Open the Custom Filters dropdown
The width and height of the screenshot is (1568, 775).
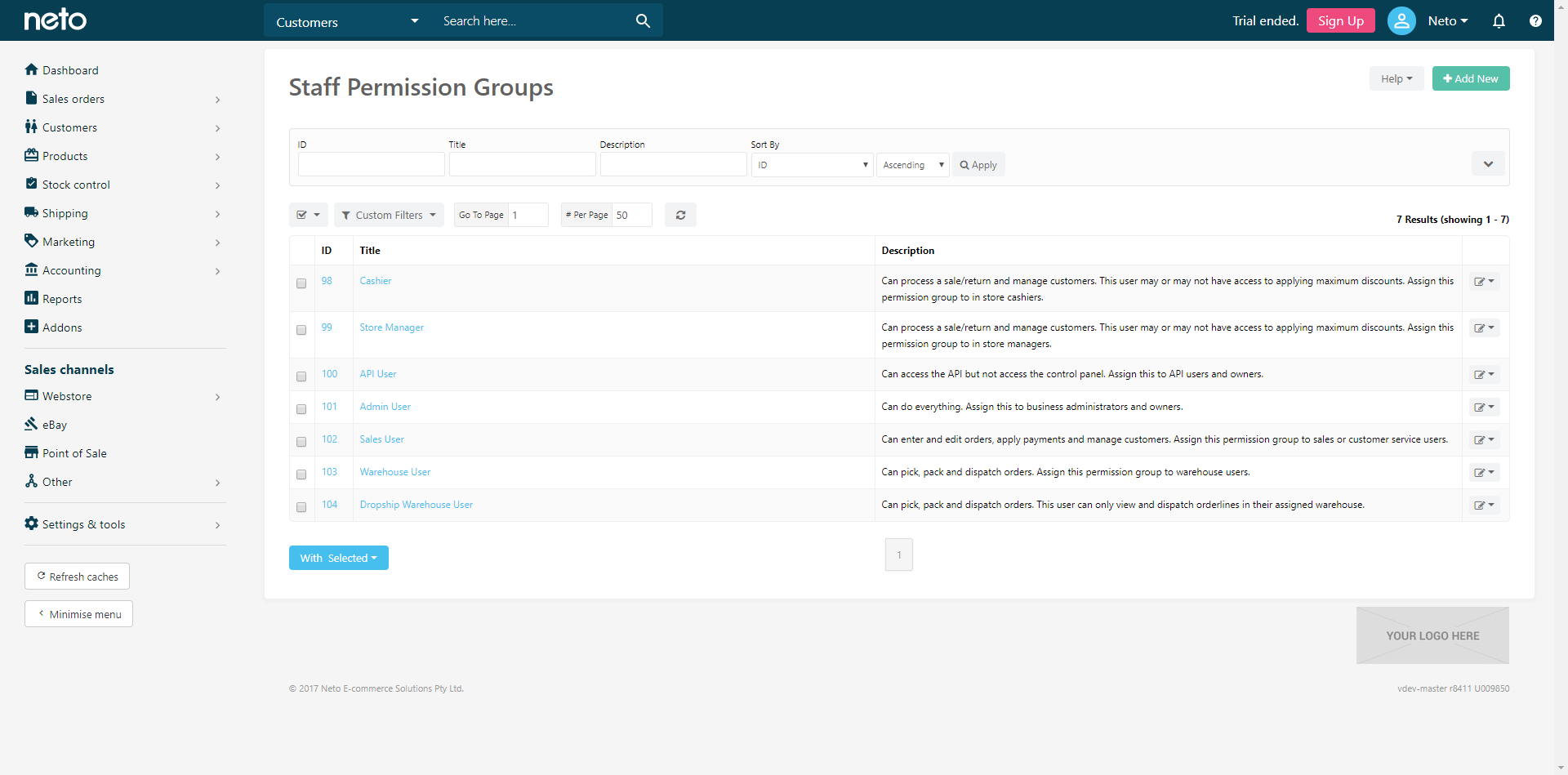389,215
